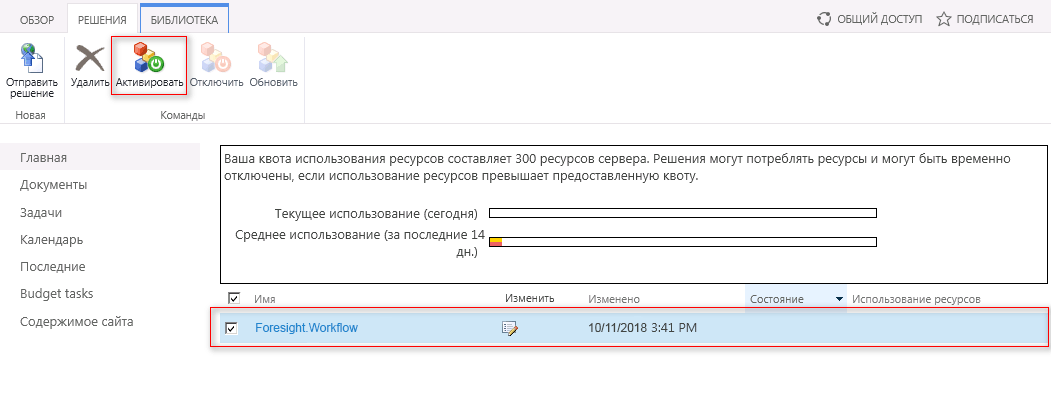
Task: Click the average usage (Среднее использование) bar
Action: point(682,241)
